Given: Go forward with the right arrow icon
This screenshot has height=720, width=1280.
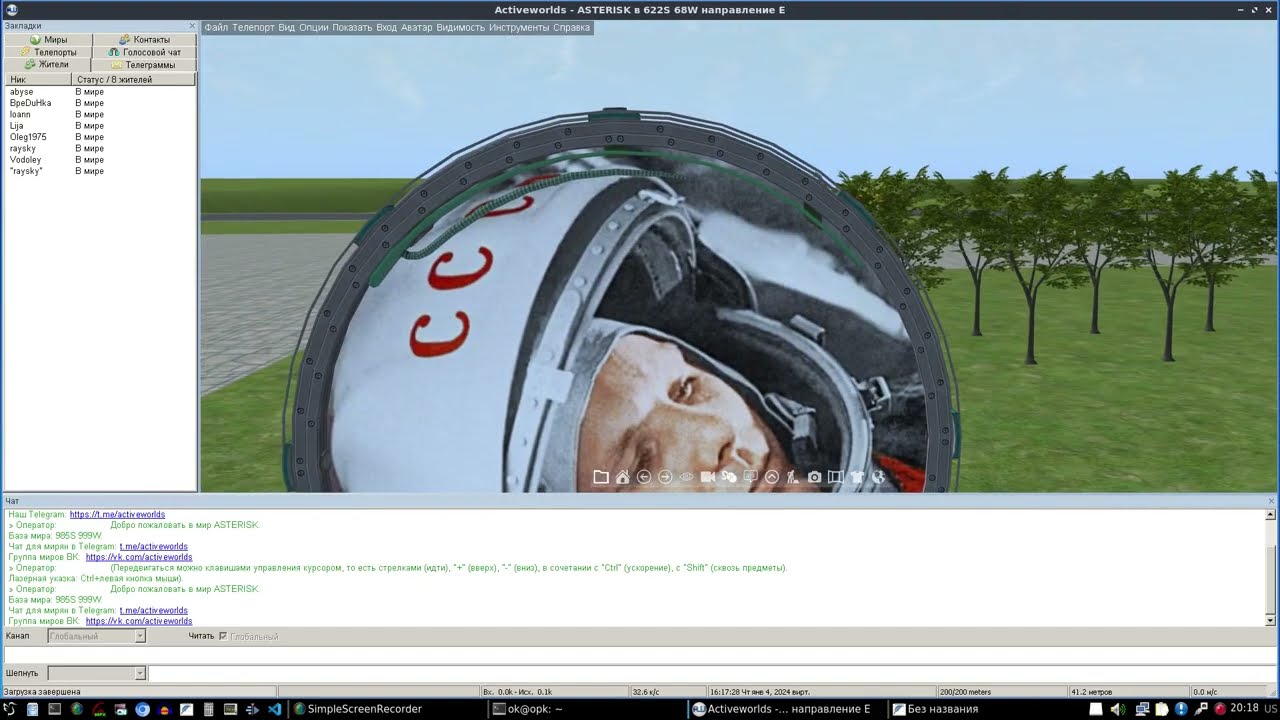Looking at the screenshot, I should [x=665, y=477].
